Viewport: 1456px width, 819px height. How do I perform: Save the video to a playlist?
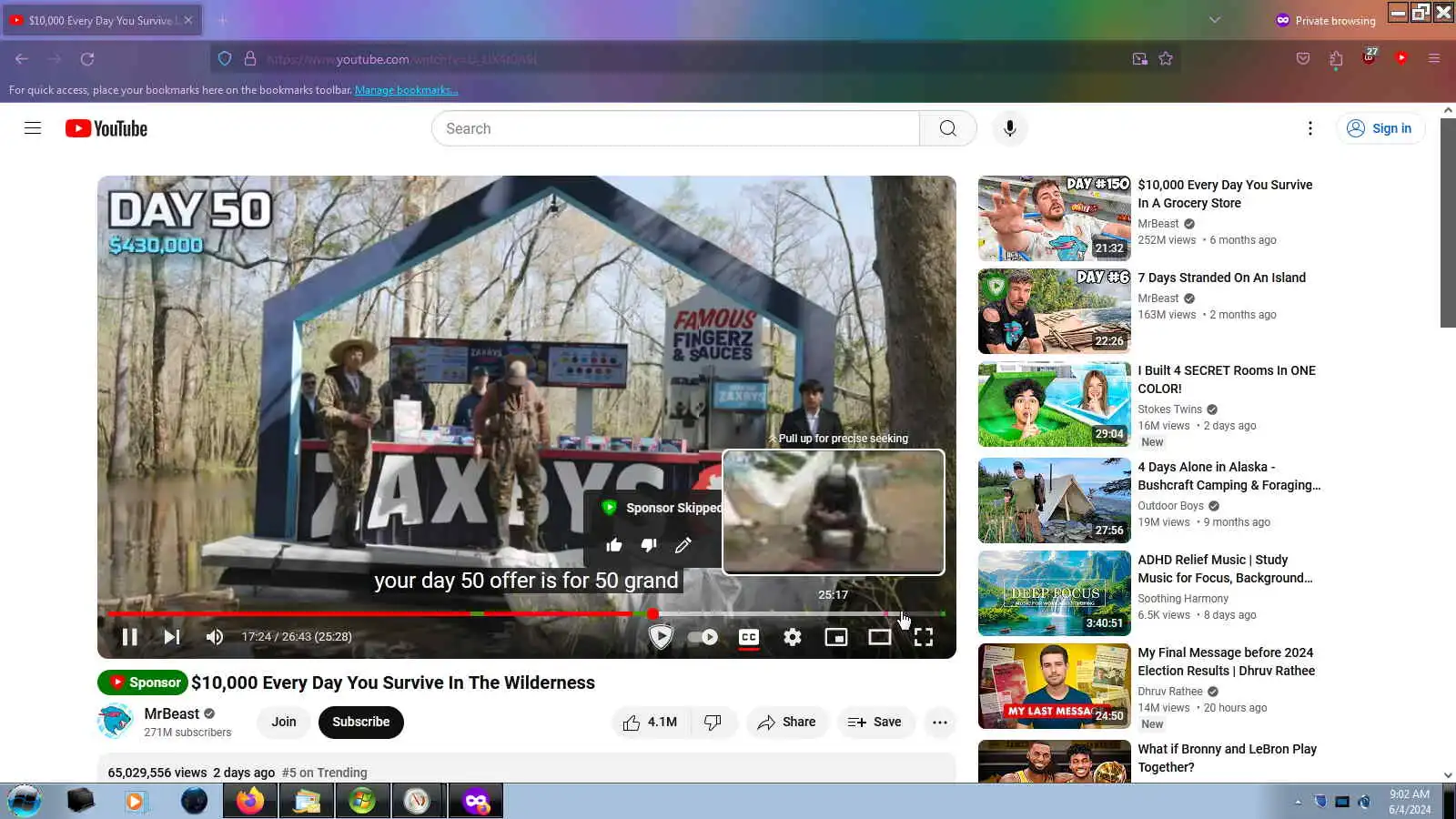click(x=875, y=723)
